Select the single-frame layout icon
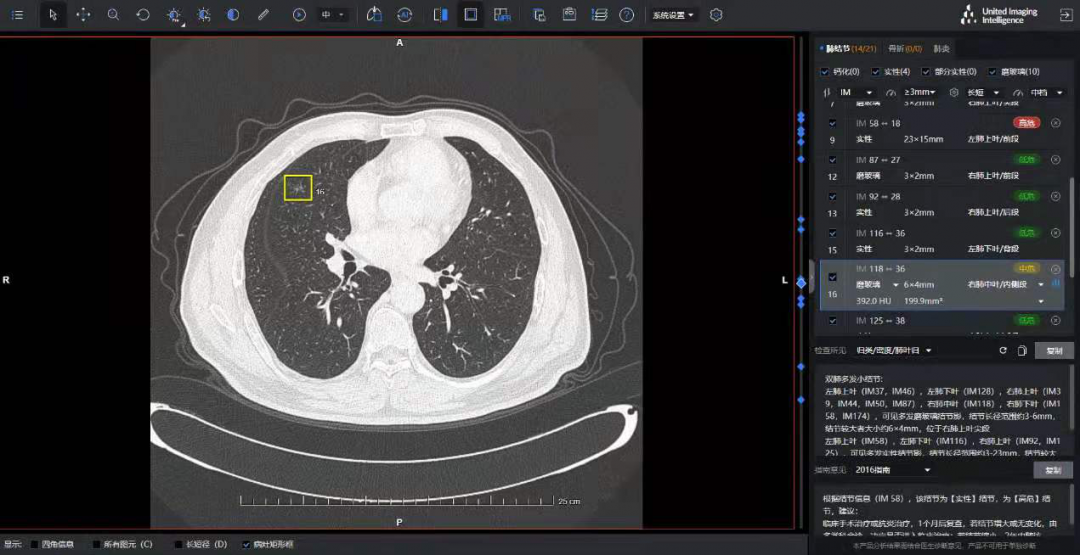Viewport: 1080px width, 555px height. (471, 14)
